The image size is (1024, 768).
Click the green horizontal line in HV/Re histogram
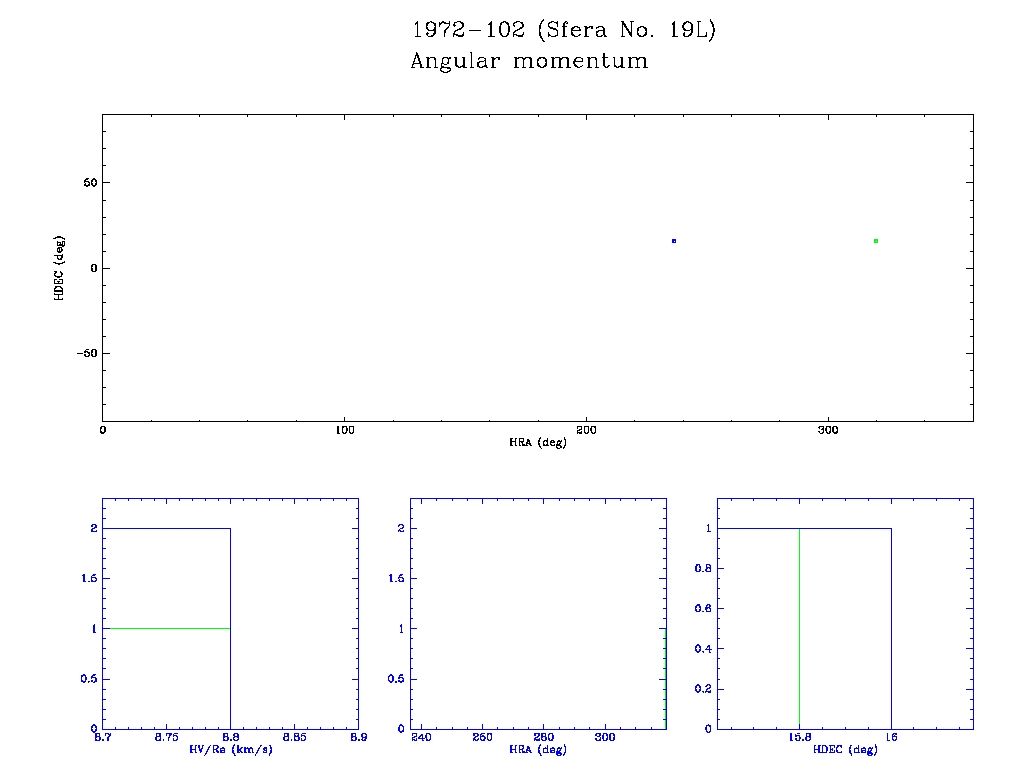click(x=166, y=628)
